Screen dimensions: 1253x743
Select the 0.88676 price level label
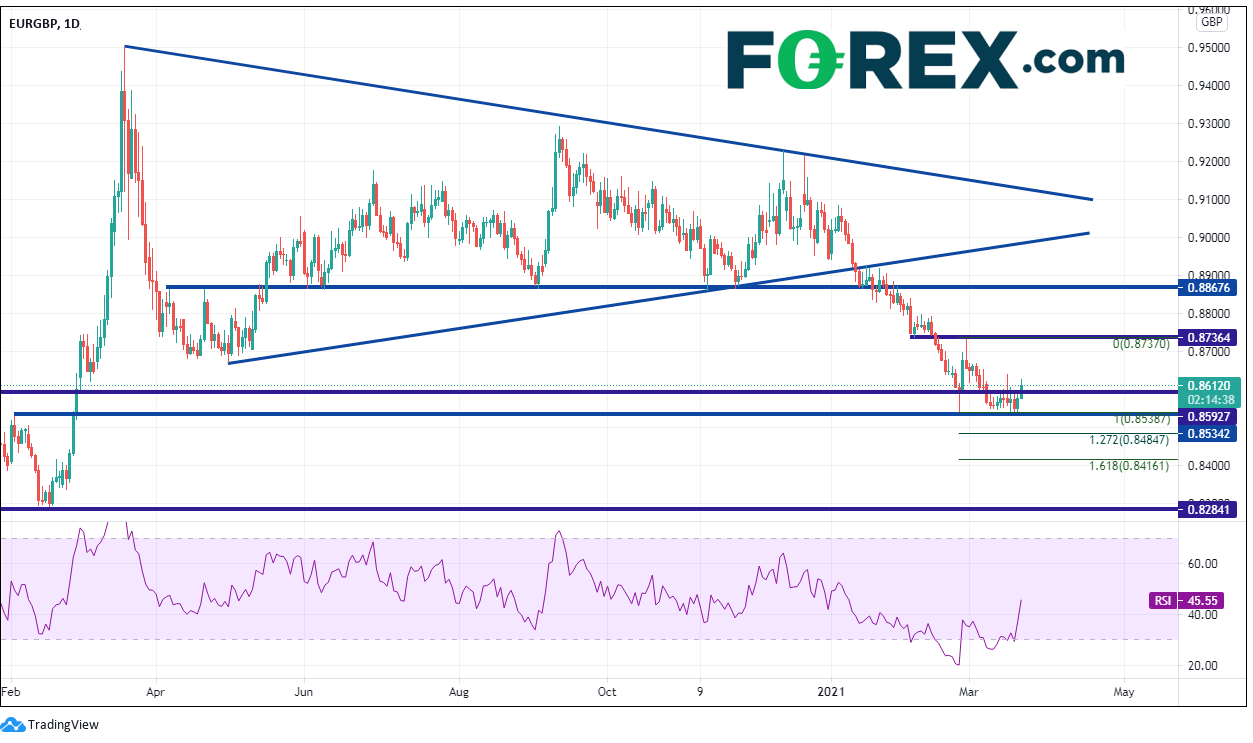1210,287
